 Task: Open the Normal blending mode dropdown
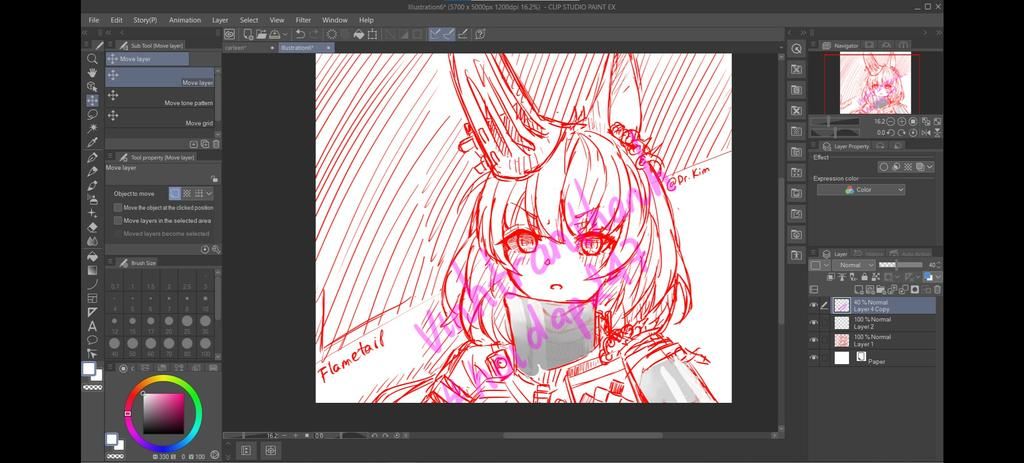pos(854,264)
